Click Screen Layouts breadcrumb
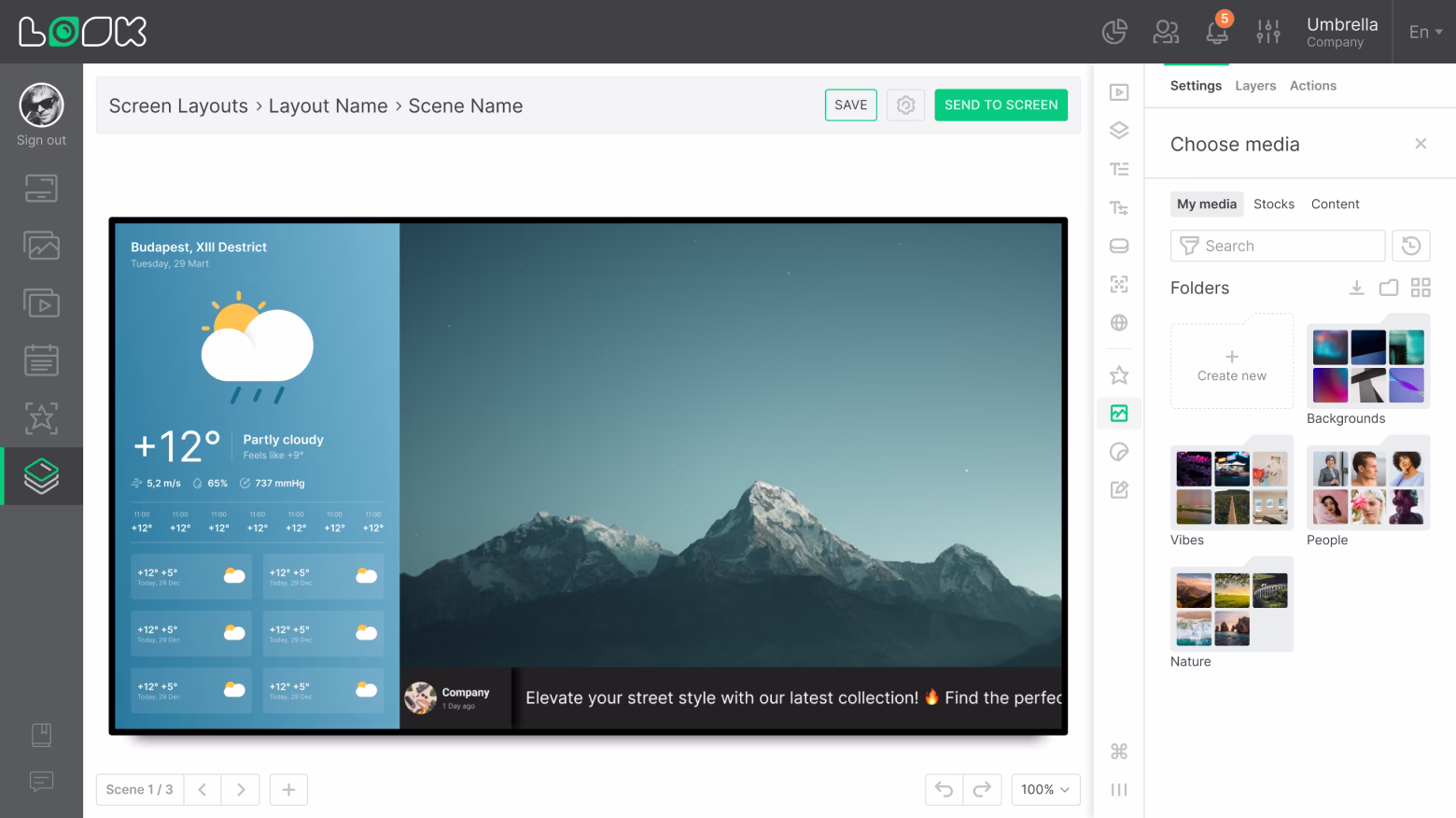 pos(178,106)
